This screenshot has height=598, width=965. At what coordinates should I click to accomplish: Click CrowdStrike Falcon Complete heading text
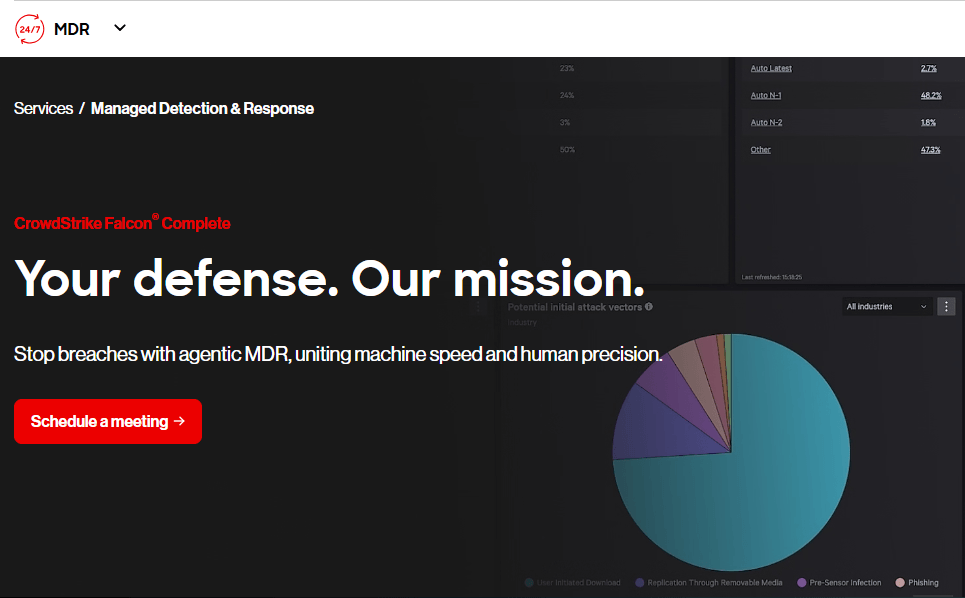(122, 223)
